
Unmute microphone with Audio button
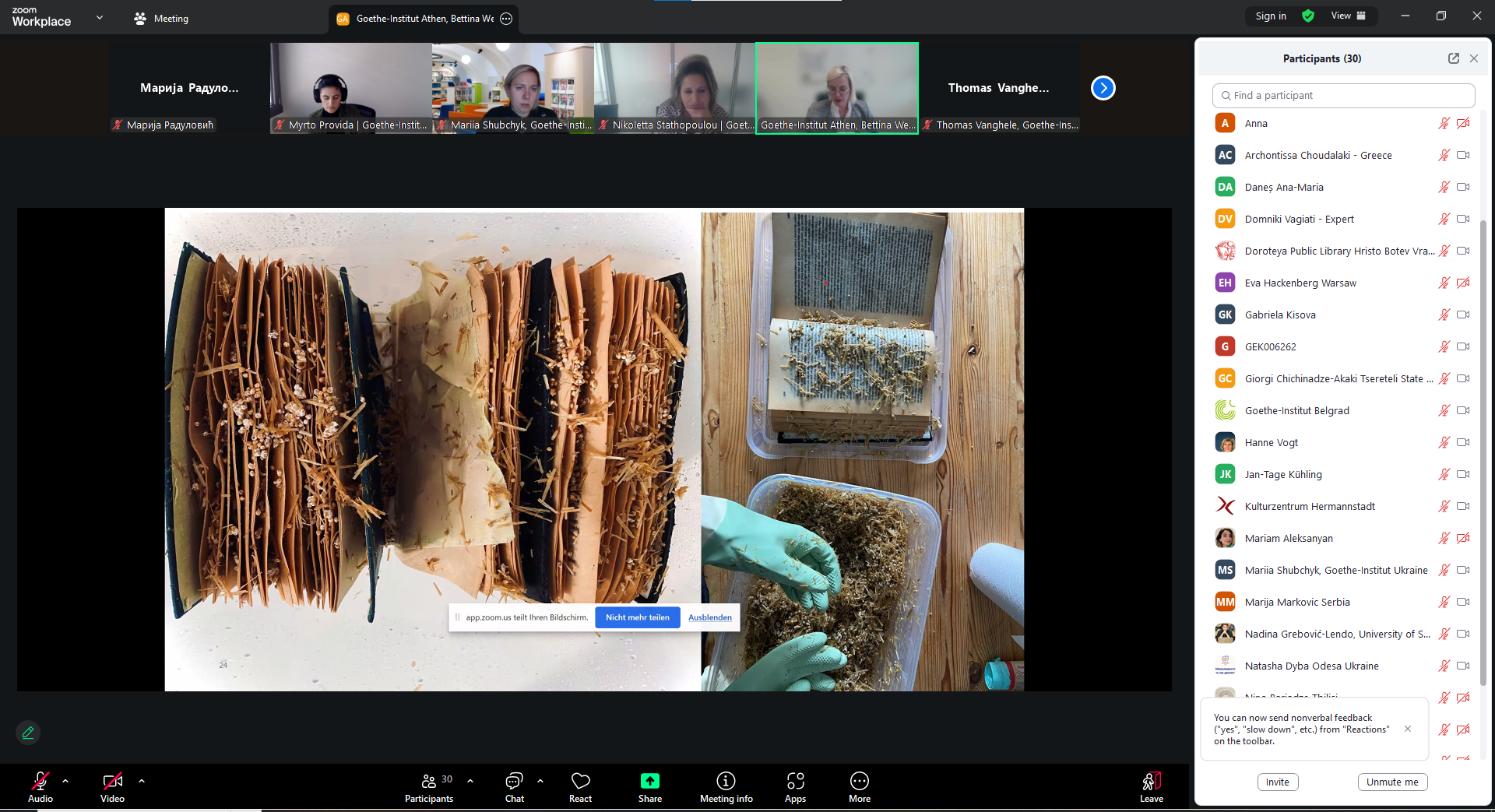pos(40,786)
